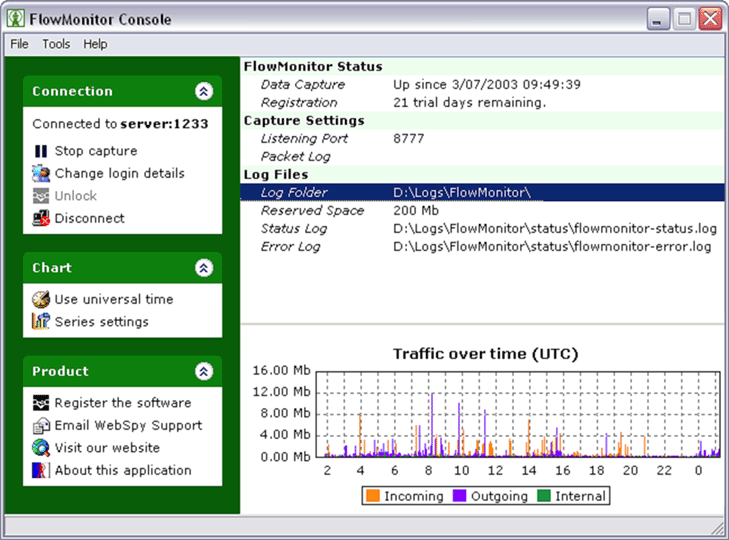This screenshot has width=729, height=540.
Task: Click the window resize grip corner
Action: point(718,527)
